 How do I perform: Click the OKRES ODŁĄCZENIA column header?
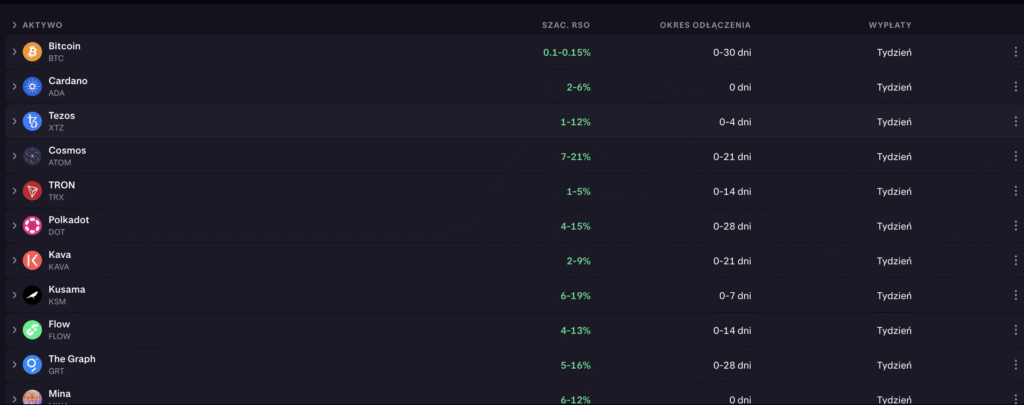pyautogui.click(x=705, y=24)
